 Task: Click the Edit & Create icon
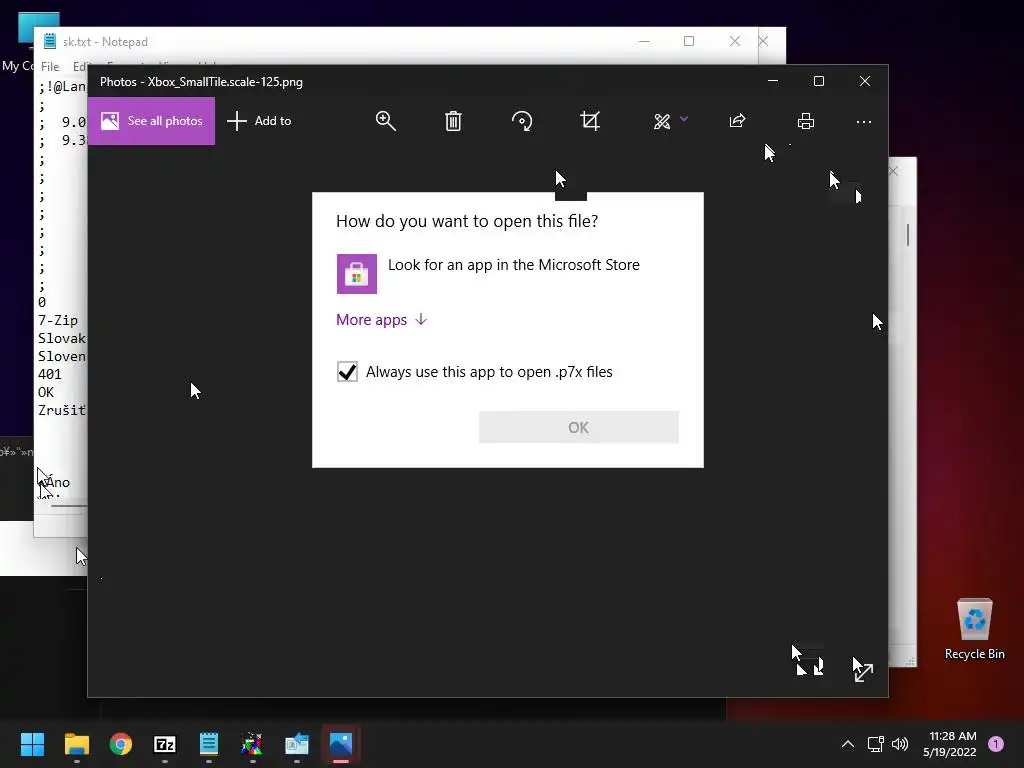662,121
